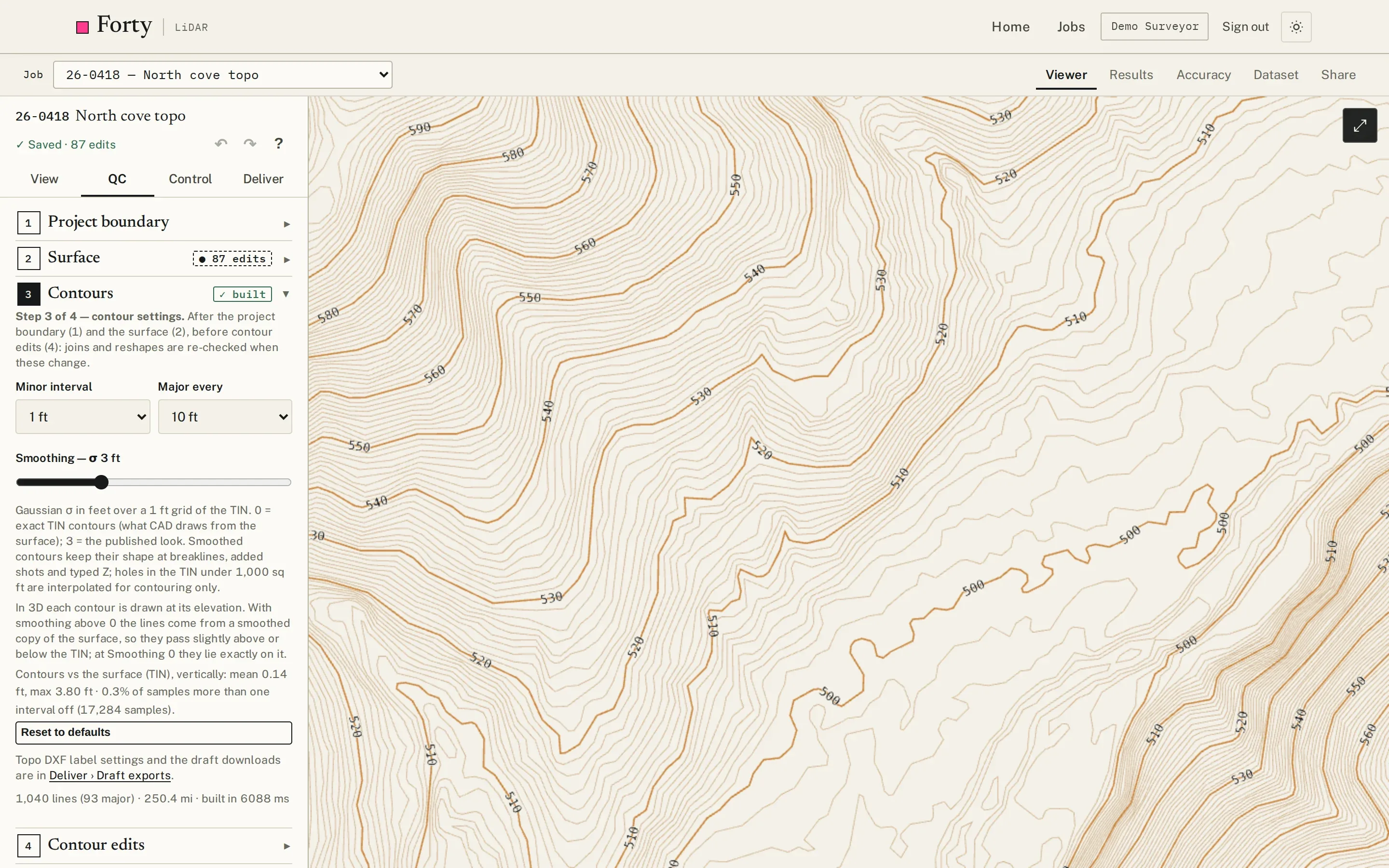The image size is (1389, 868).
Task: Open the Share tab
Action: coord(1338,75)
